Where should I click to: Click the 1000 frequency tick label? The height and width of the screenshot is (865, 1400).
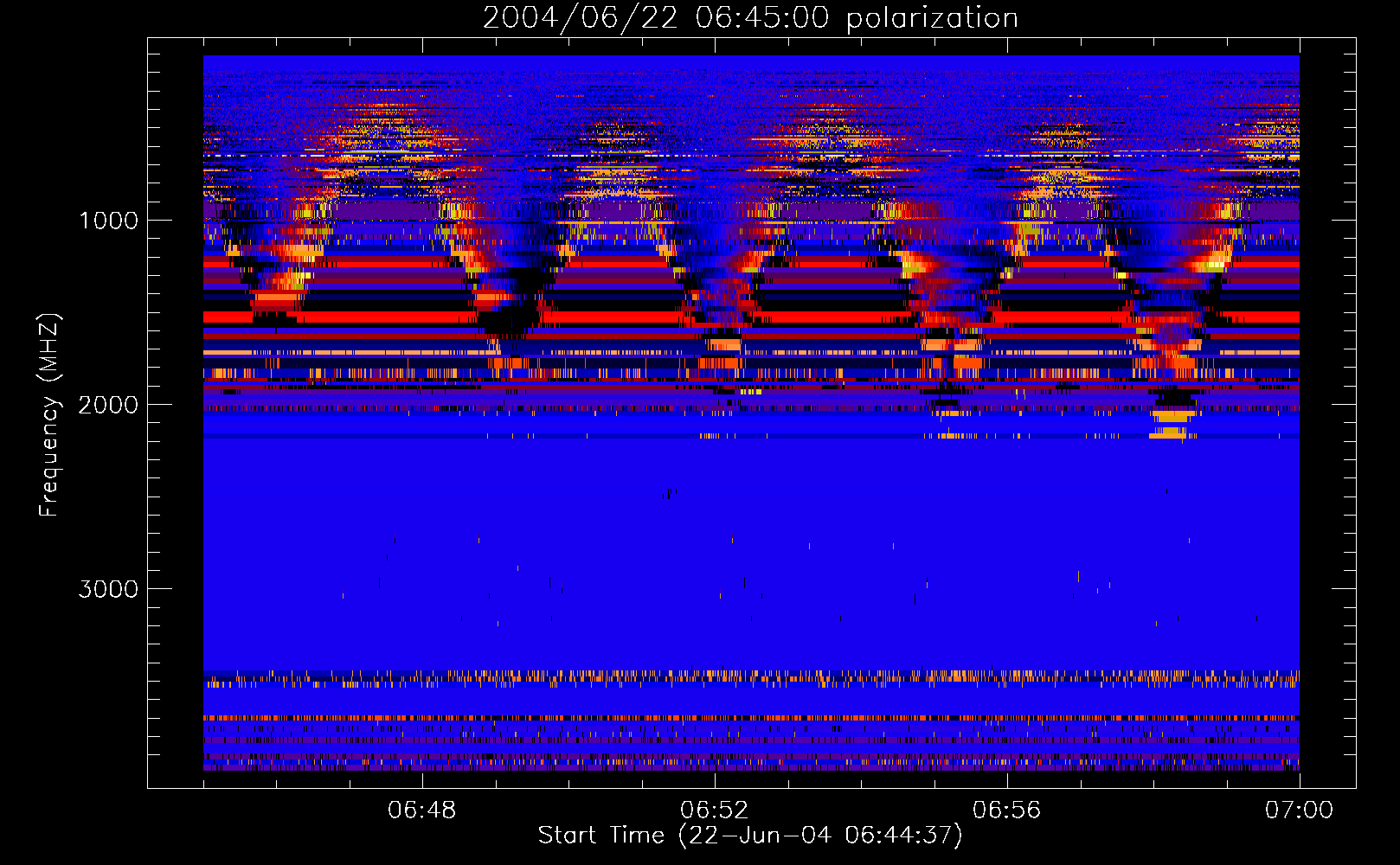(x=108, y=221)
